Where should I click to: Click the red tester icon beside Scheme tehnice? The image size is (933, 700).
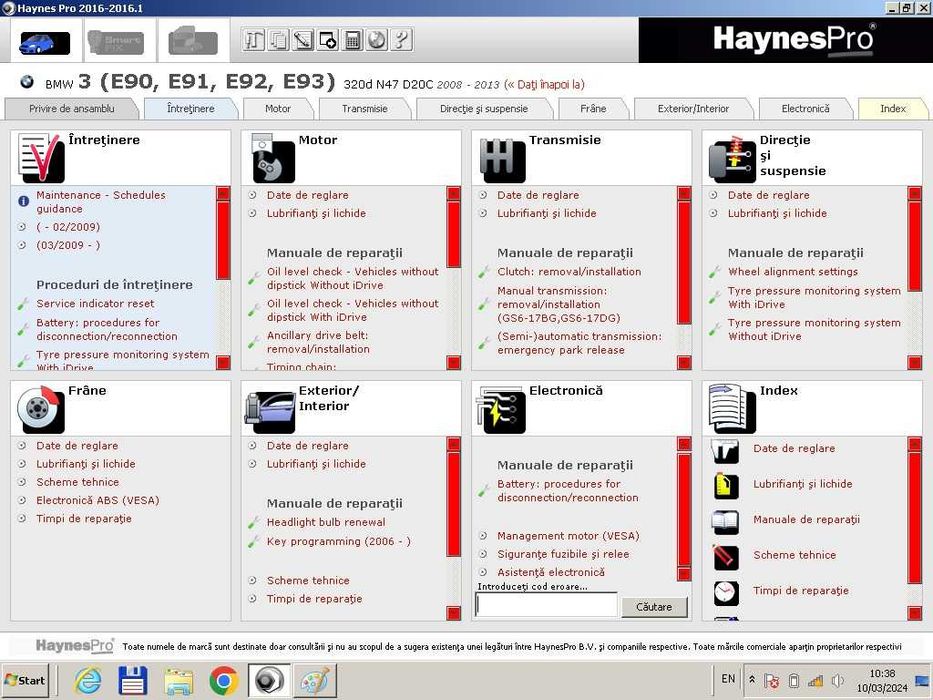coord(726,558)
